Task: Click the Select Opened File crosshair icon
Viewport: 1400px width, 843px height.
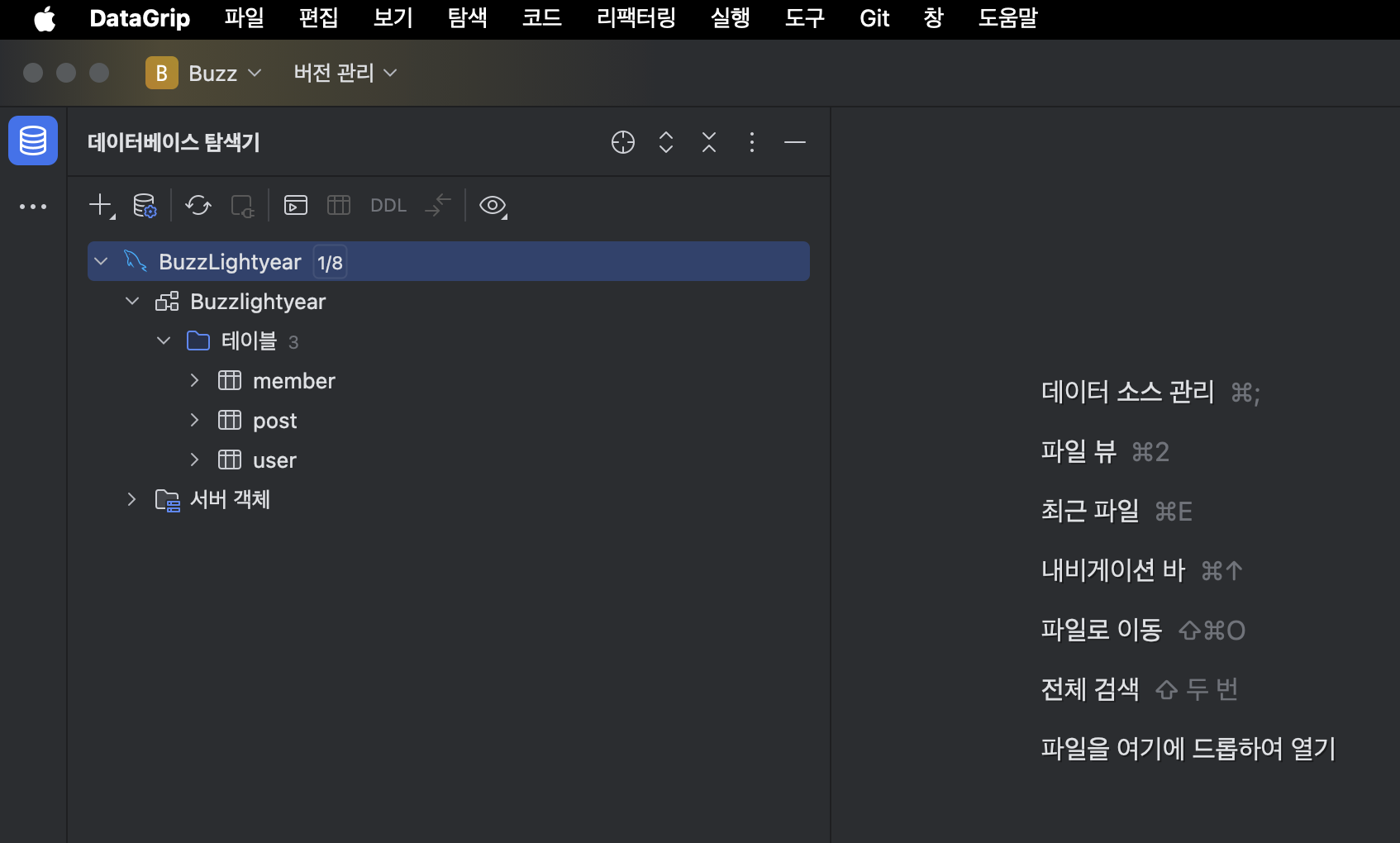Action: pos(623,142)
